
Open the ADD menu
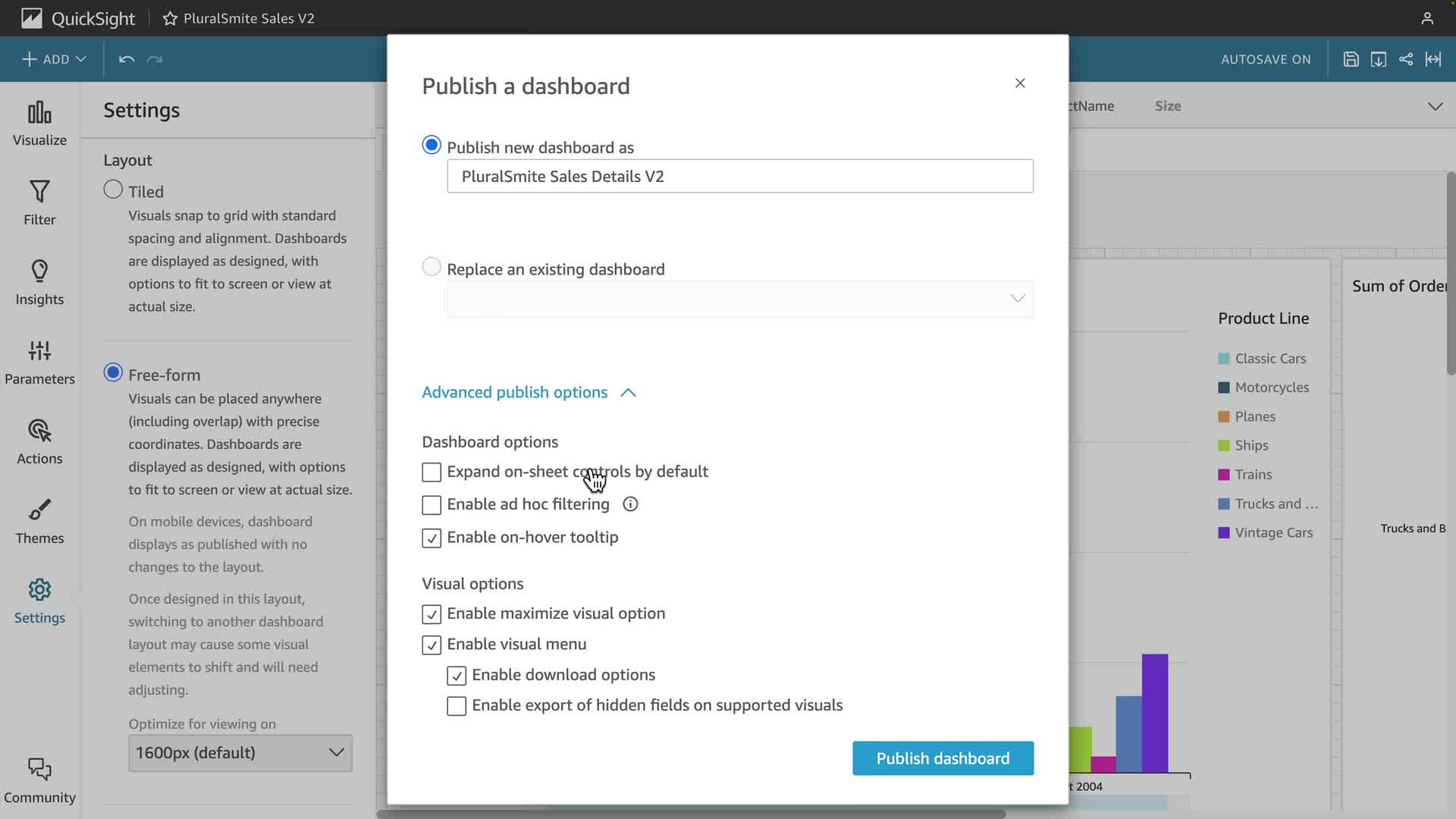(53, 59)
